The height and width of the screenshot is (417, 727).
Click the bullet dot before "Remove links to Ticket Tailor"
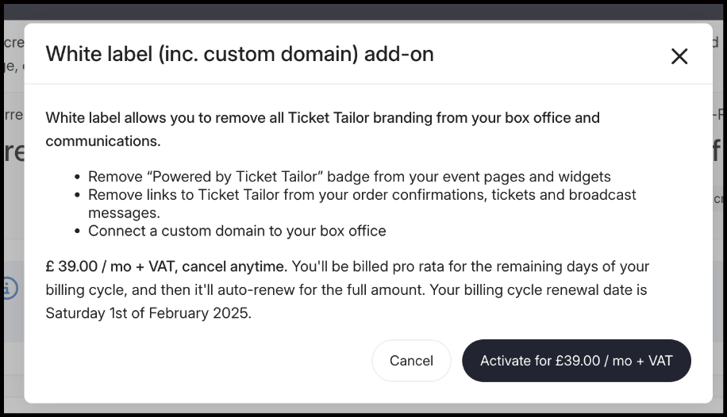click(x=77, y=195)
